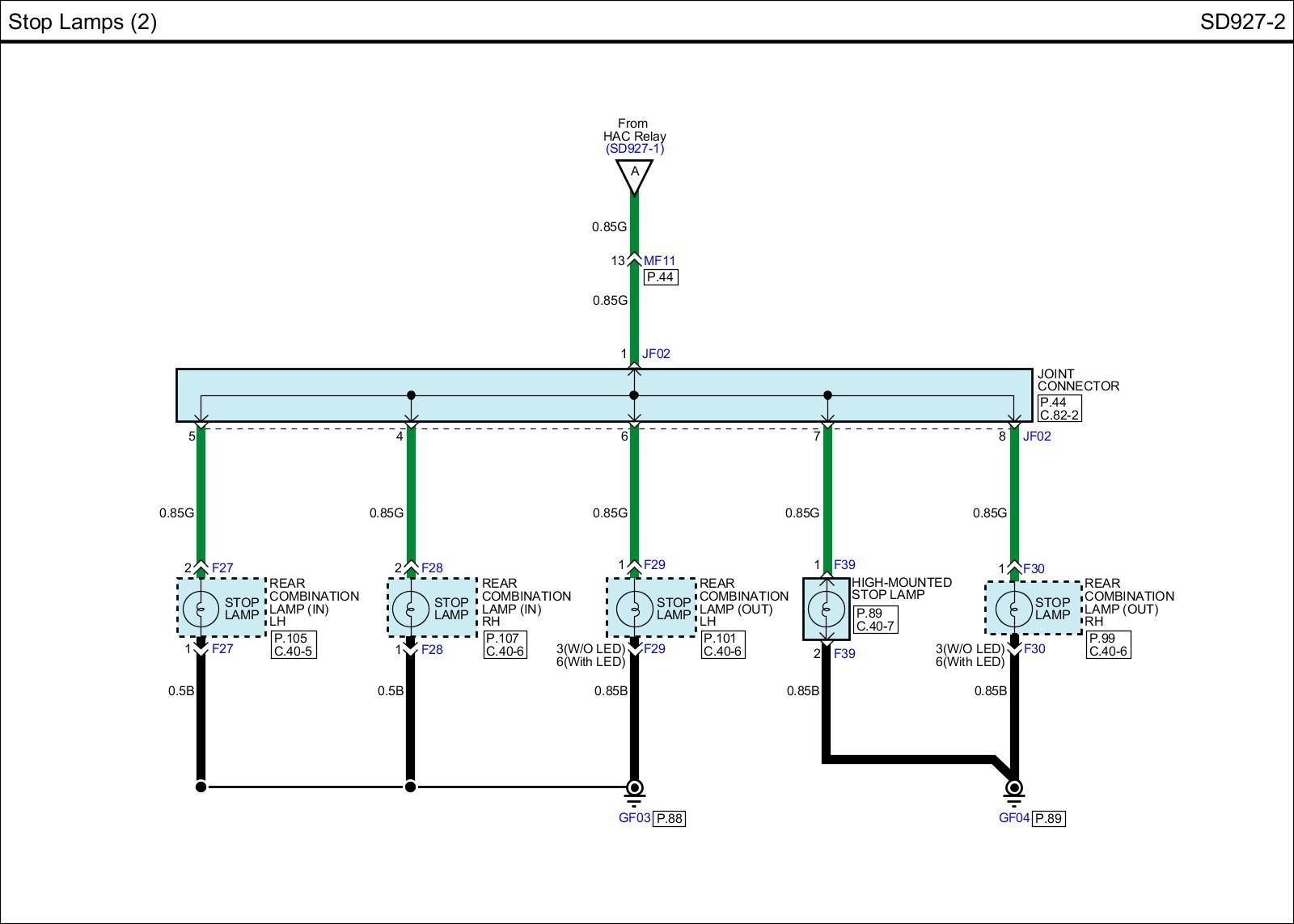Open the P.101 C.40-6 reference box

point(722,644)
